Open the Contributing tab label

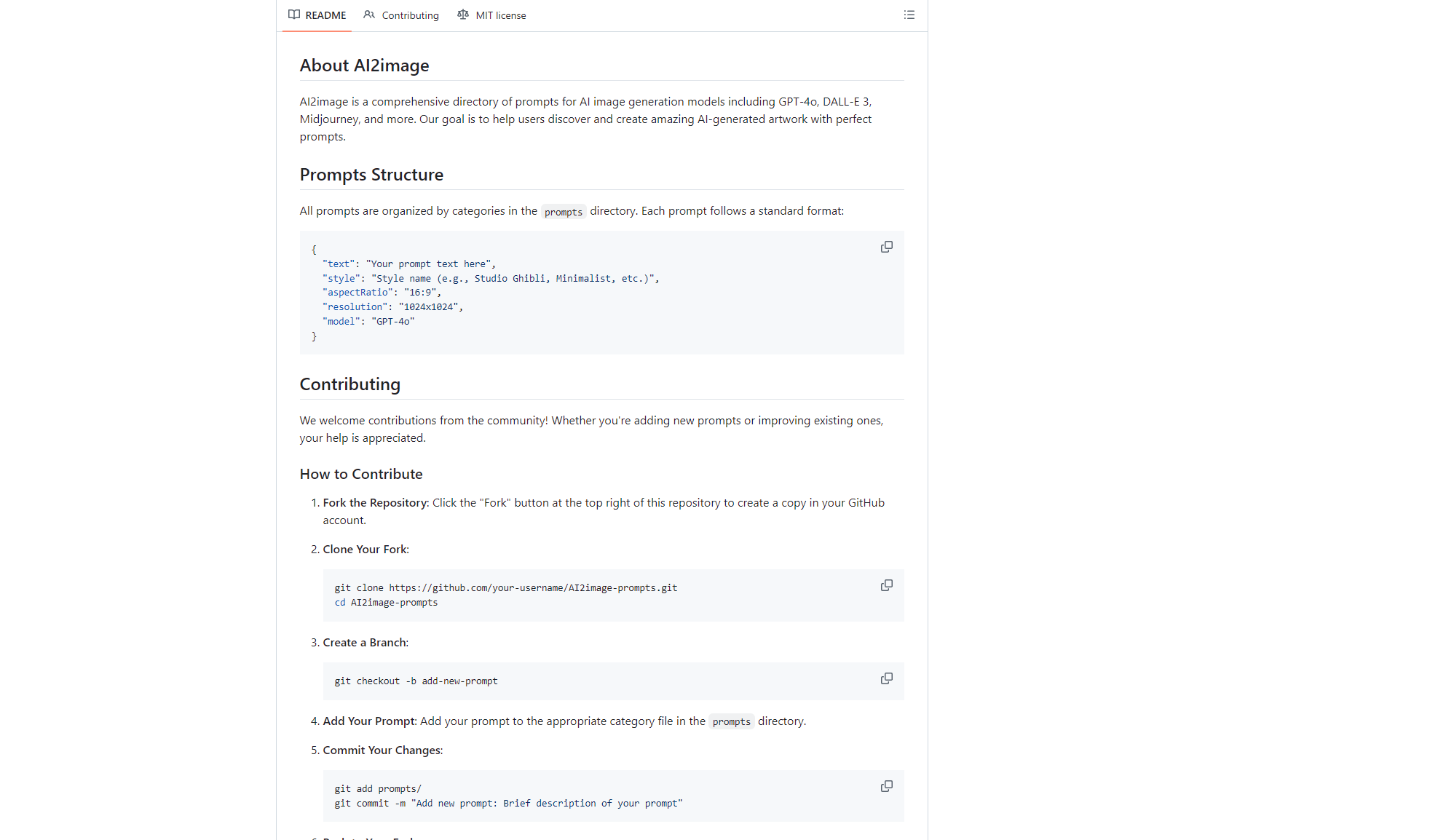(x=410, y=15)
